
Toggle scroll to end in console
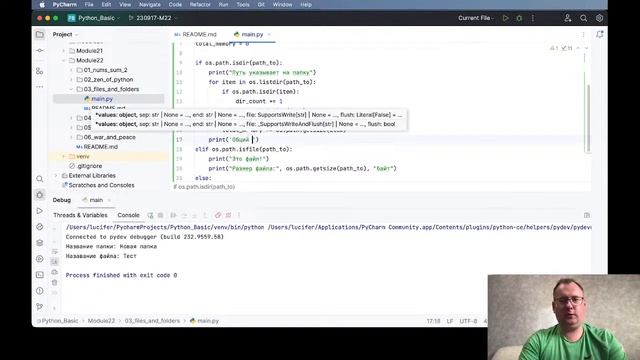[55, 262]
